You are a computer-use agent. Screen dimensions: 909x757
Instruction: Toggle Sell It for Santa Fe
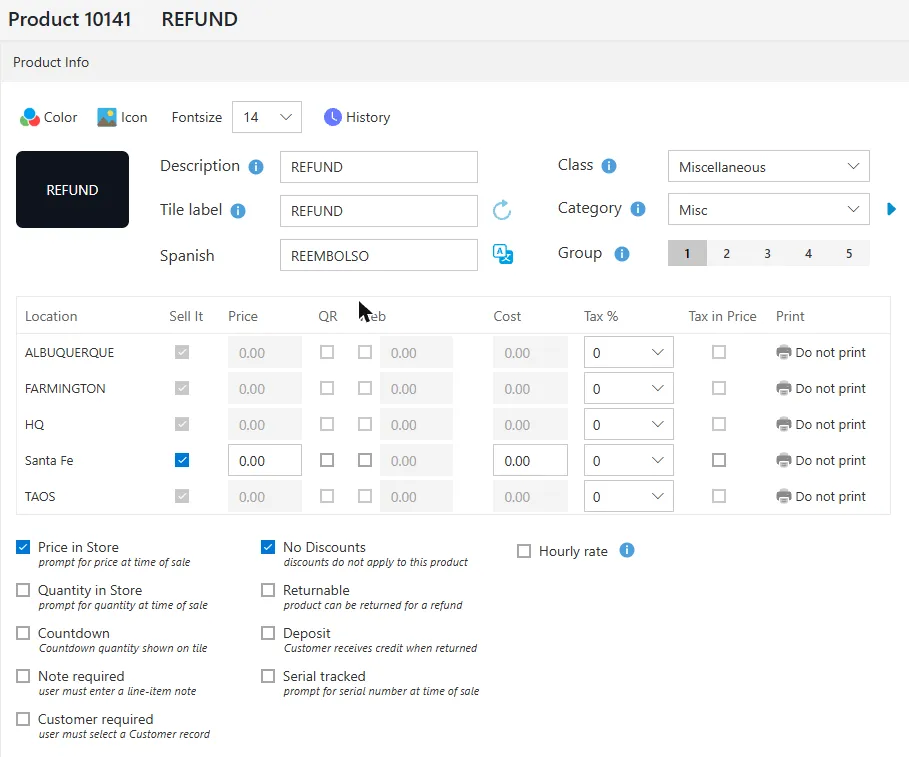(182, 460)
